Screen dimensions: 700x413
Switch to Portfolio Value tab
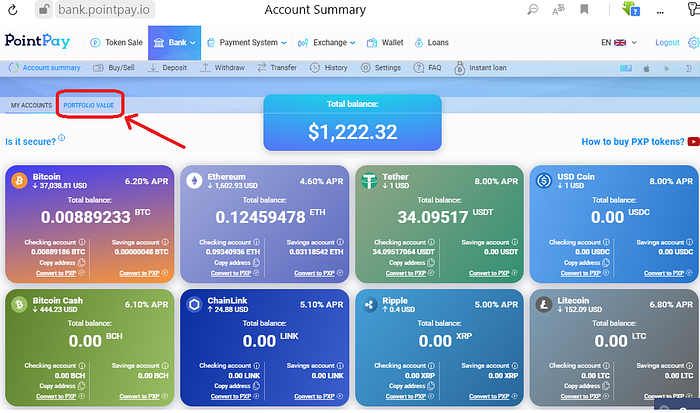[x=89, y=105]
